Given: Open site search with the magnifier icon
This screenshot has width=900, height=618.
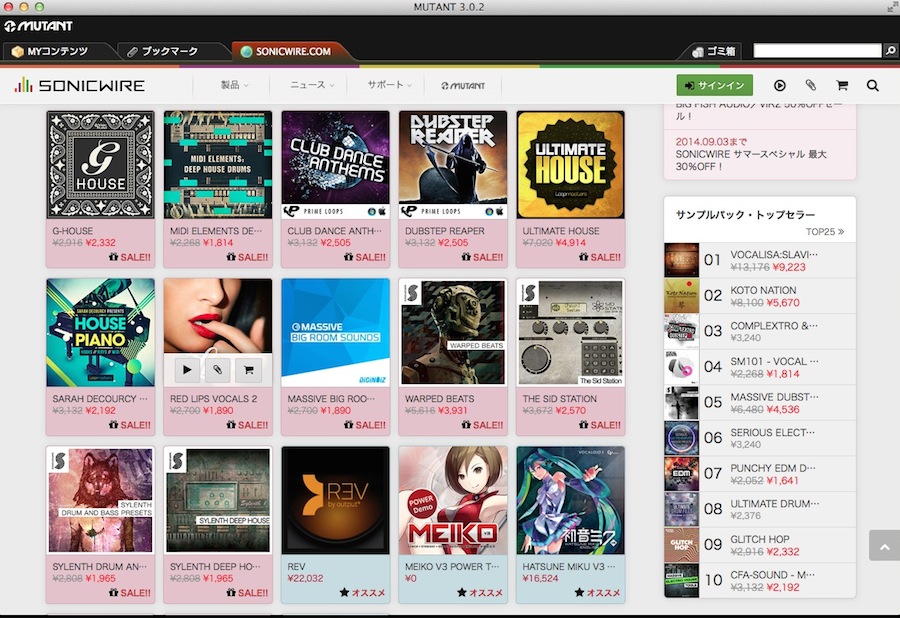Looking at the screenshot, I should coord(872,85).
